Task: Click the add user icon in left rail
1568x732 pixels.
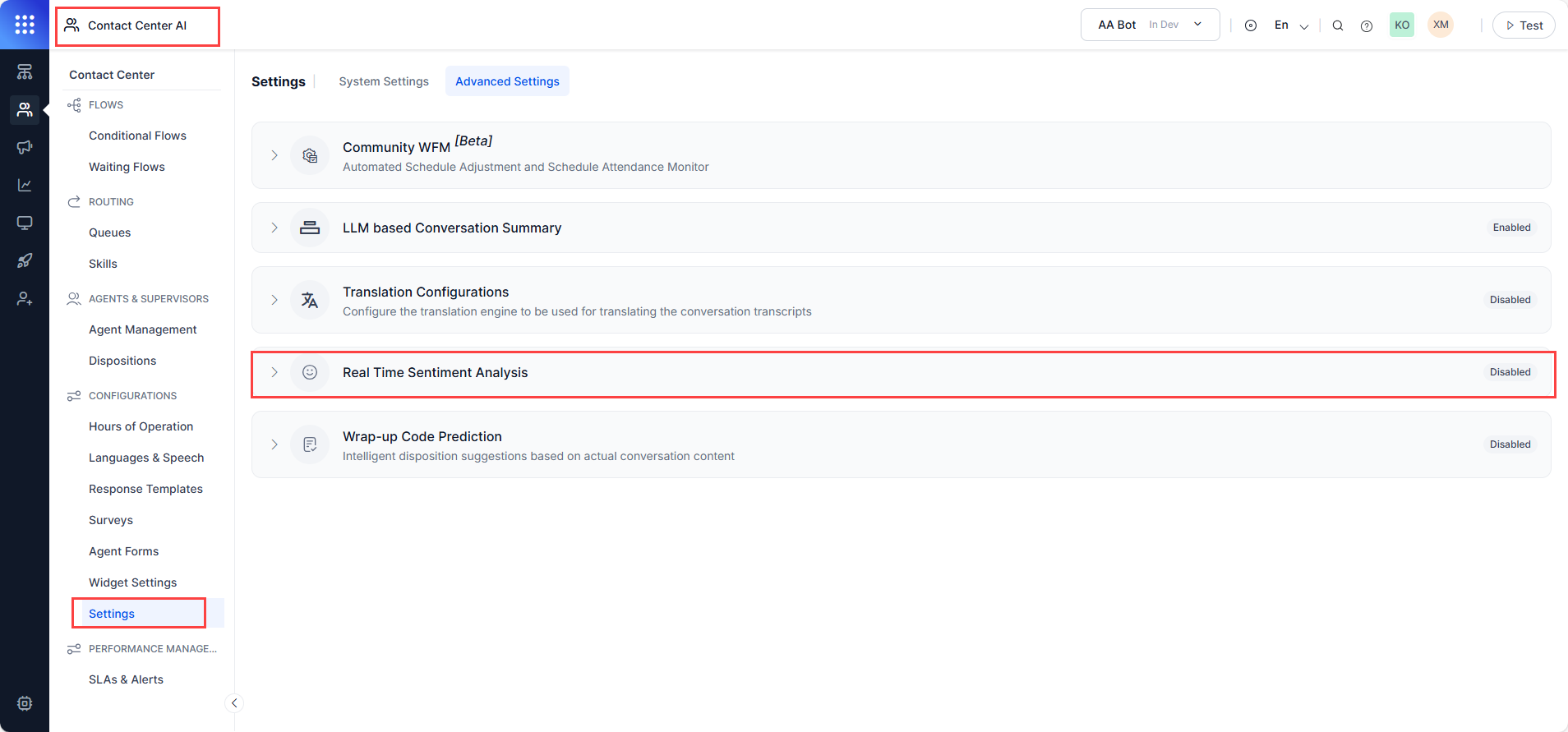Action: point(25,299)
